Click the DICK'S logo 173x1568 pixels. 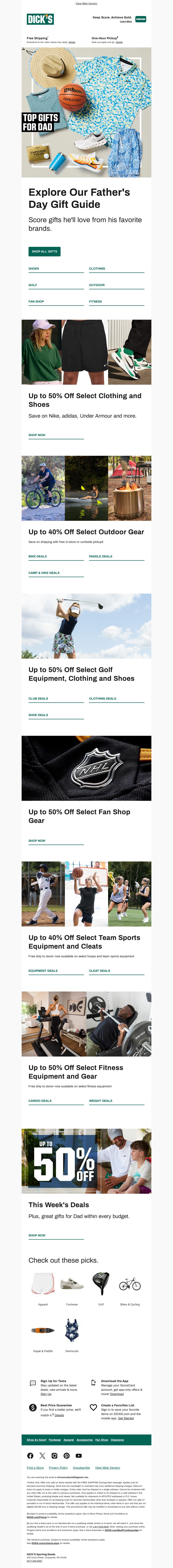coord(40,20)
